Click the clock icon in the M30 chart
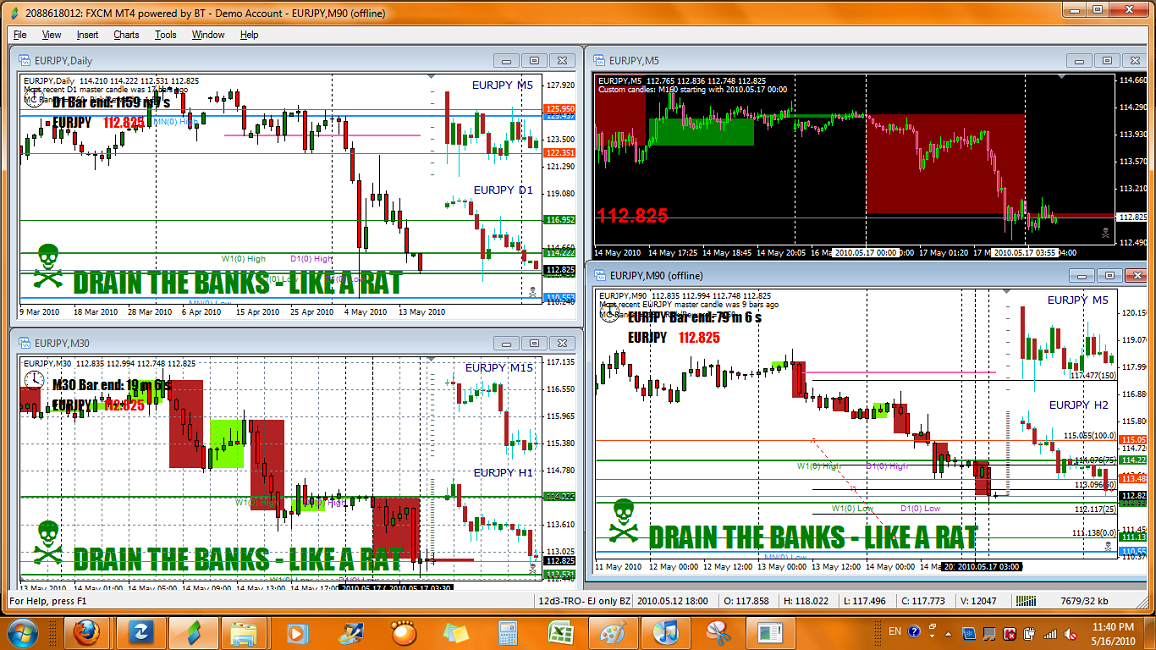Image resolution: width=1156 pixels, height=650 pixels. click(x=33, y=382)
